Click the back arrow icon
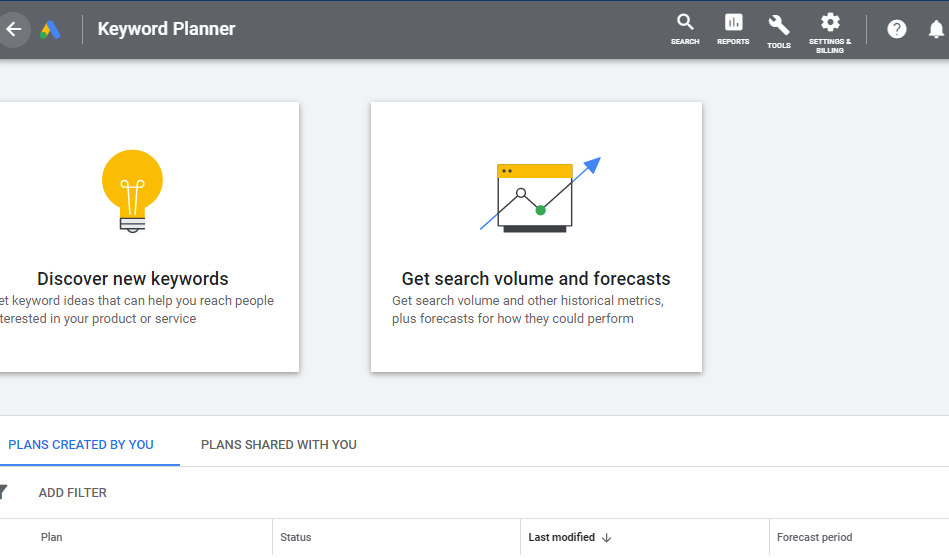This screenshot has width=949, height=558. pos(13,29)
